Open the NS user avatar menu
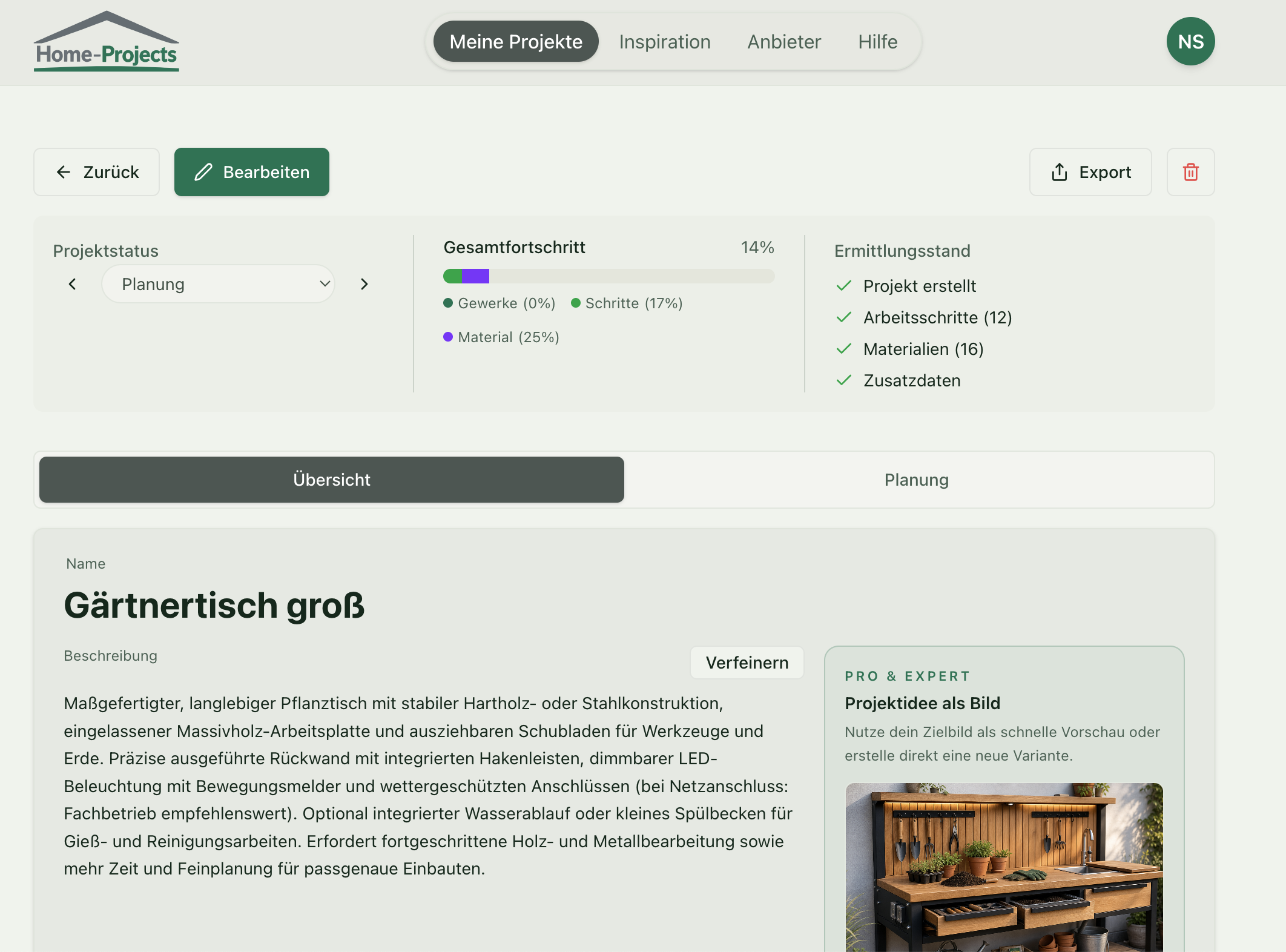Image resolution: width=1286 pixels, height=952 pixels. point(1190,41)
